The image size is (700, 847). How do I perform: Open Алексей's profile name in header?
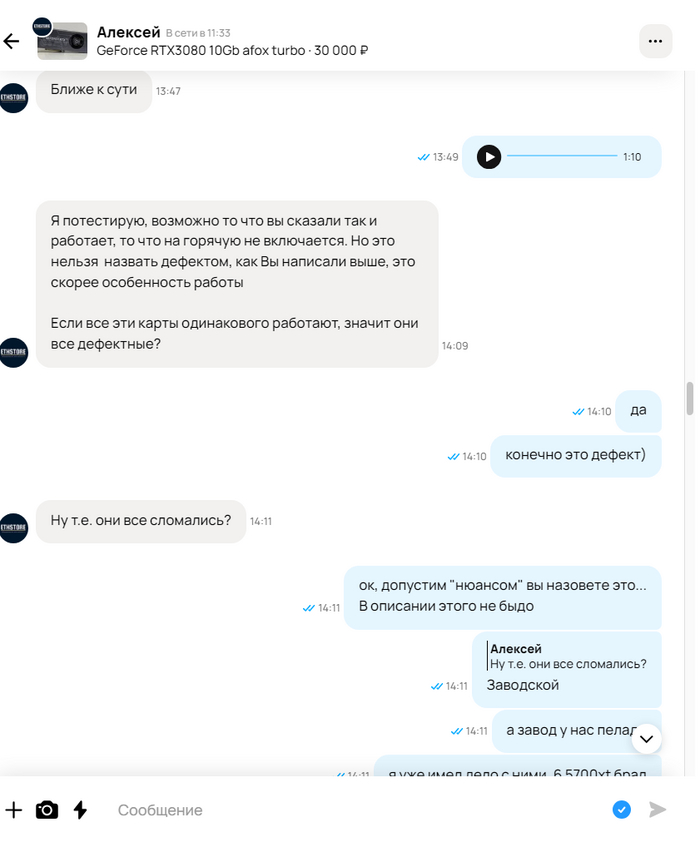point(129,32)
